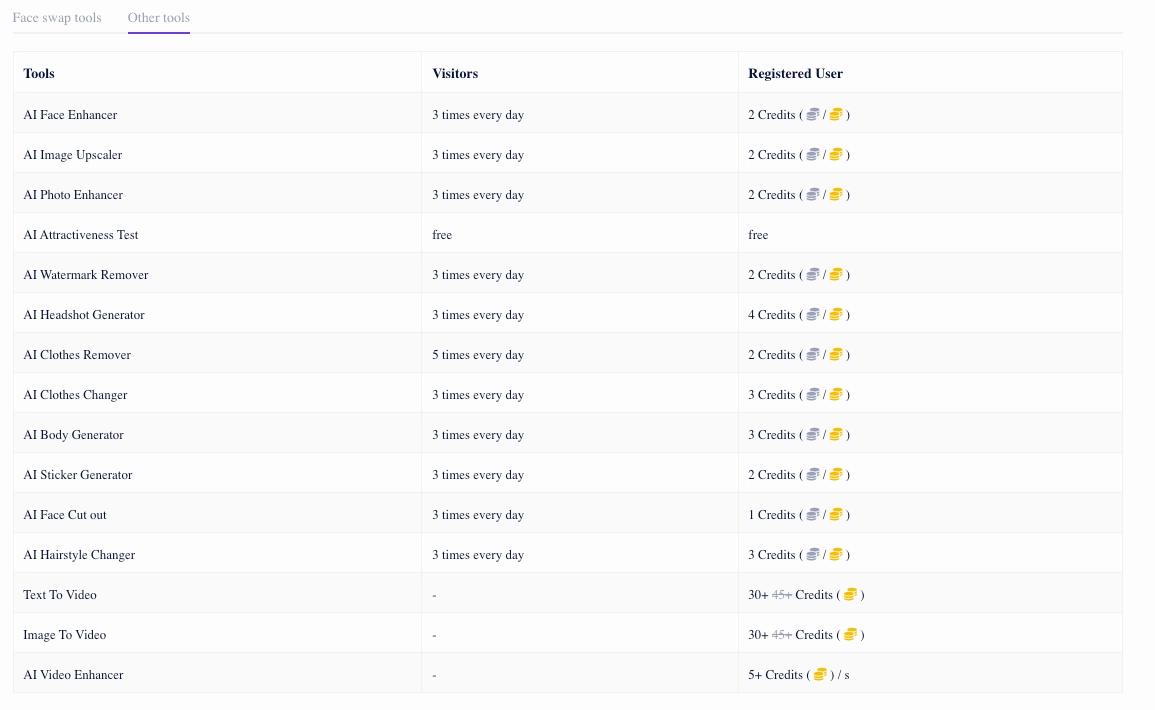Click gold coin icon in AI Video Enhancer row

pyautogui.click(x=820, y=675)
